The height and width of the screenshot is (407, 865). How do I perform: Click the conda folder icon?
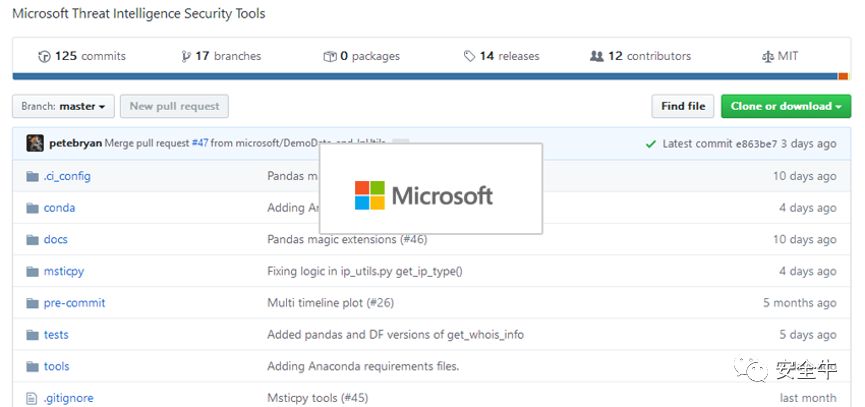click(x=33, y=208)
